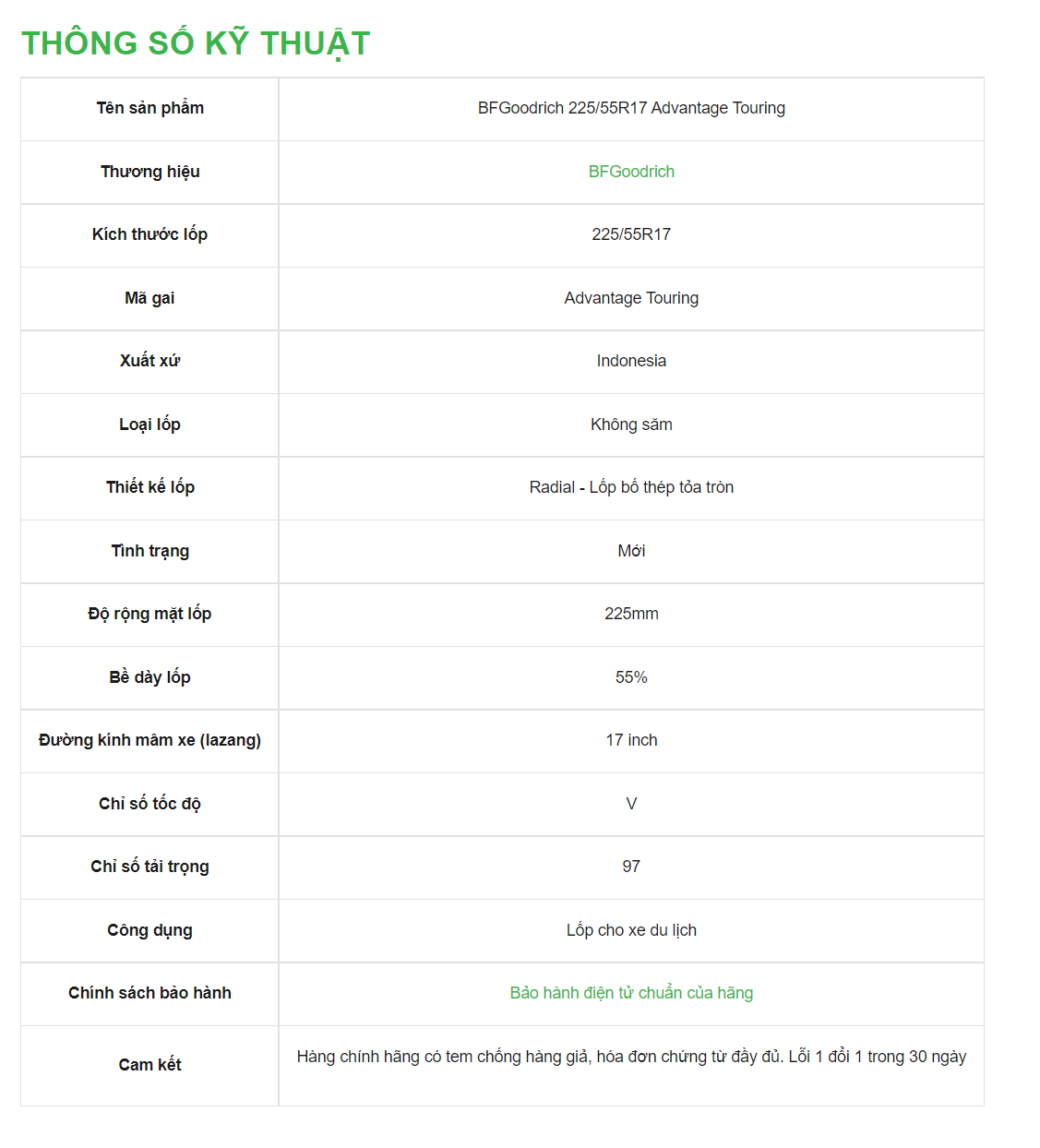Screen dimensions: 1040x1148
Task: Select the Xuất xứ value Indonesia
Action: 631,361
